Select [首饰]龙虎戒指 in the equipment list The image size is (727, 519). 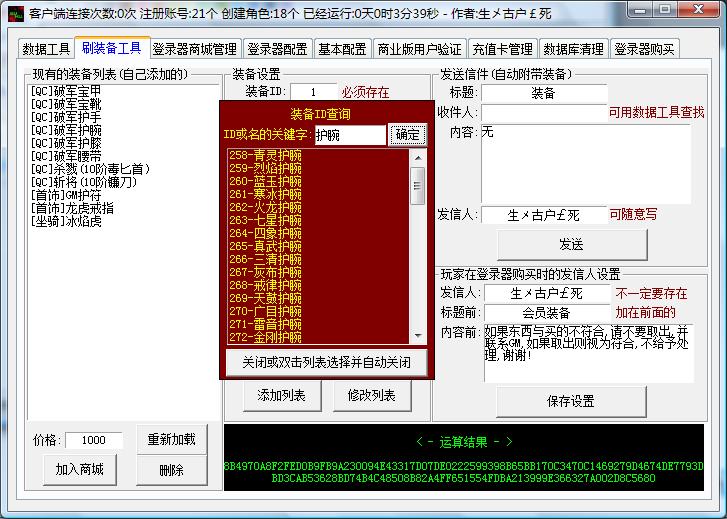pos(71,207)
